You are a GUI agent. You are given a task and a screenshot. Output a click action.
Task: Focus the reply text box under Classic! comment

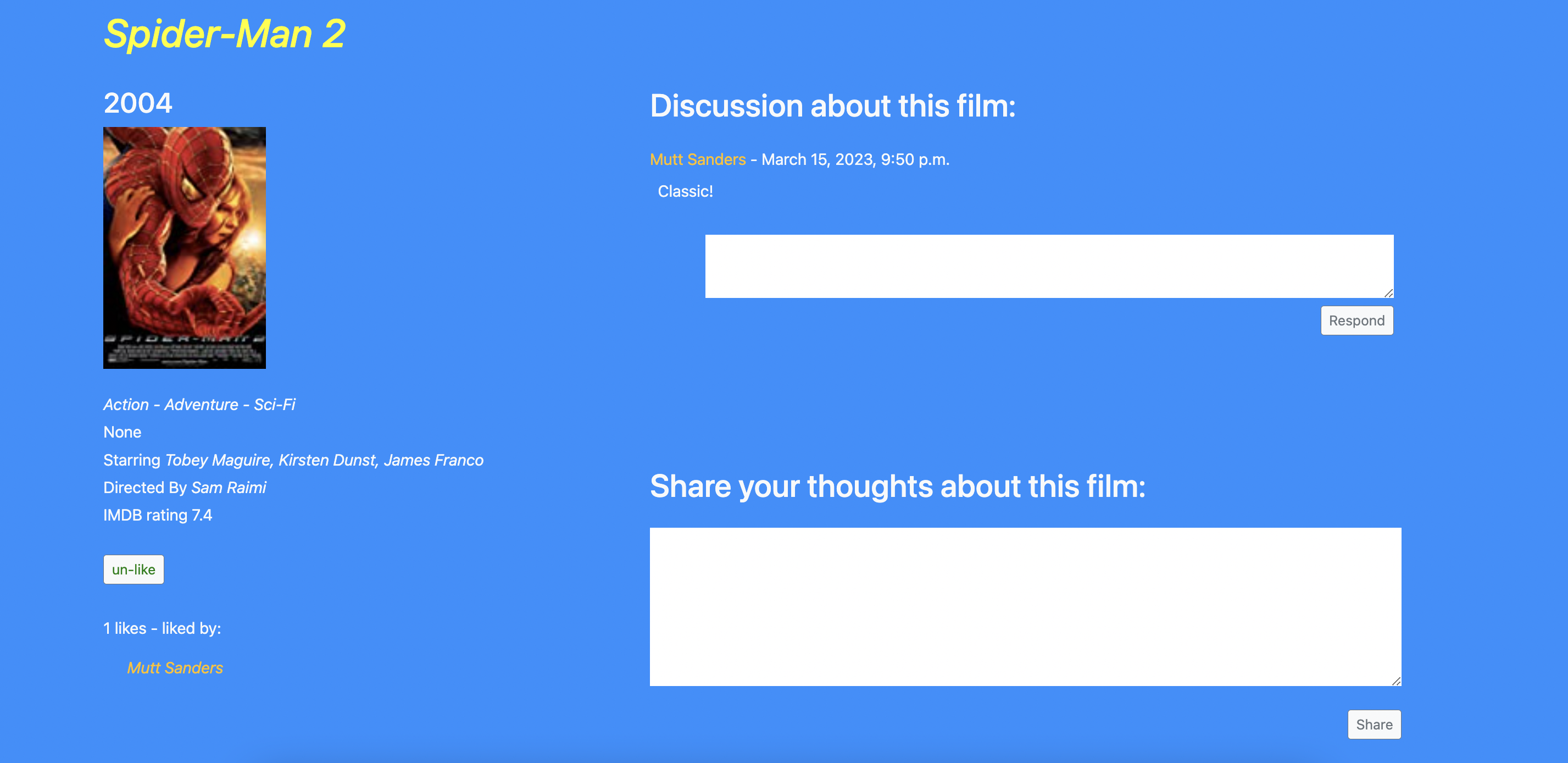[1049, 266]
